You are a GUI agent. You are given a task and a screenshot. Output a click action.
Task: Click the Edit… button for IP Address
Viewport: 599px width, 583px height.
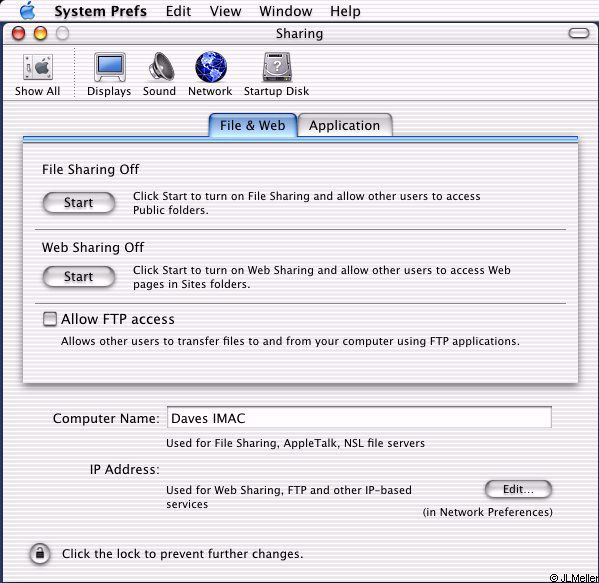point(518,489)
